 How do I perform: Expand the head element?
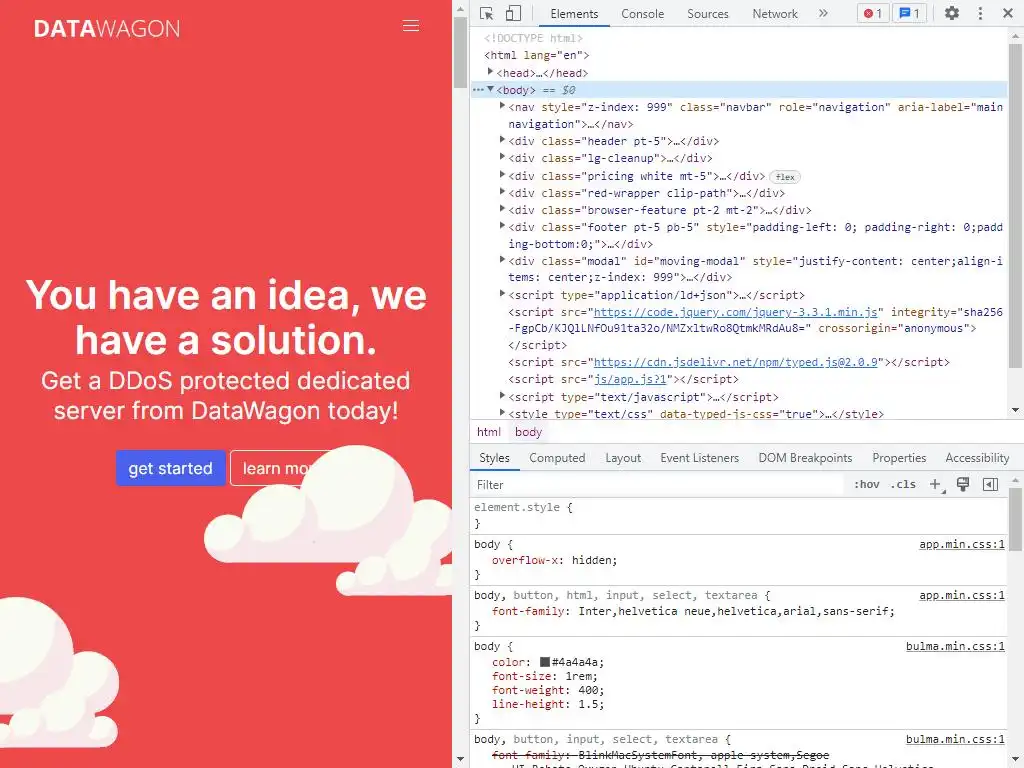[490, 72]
